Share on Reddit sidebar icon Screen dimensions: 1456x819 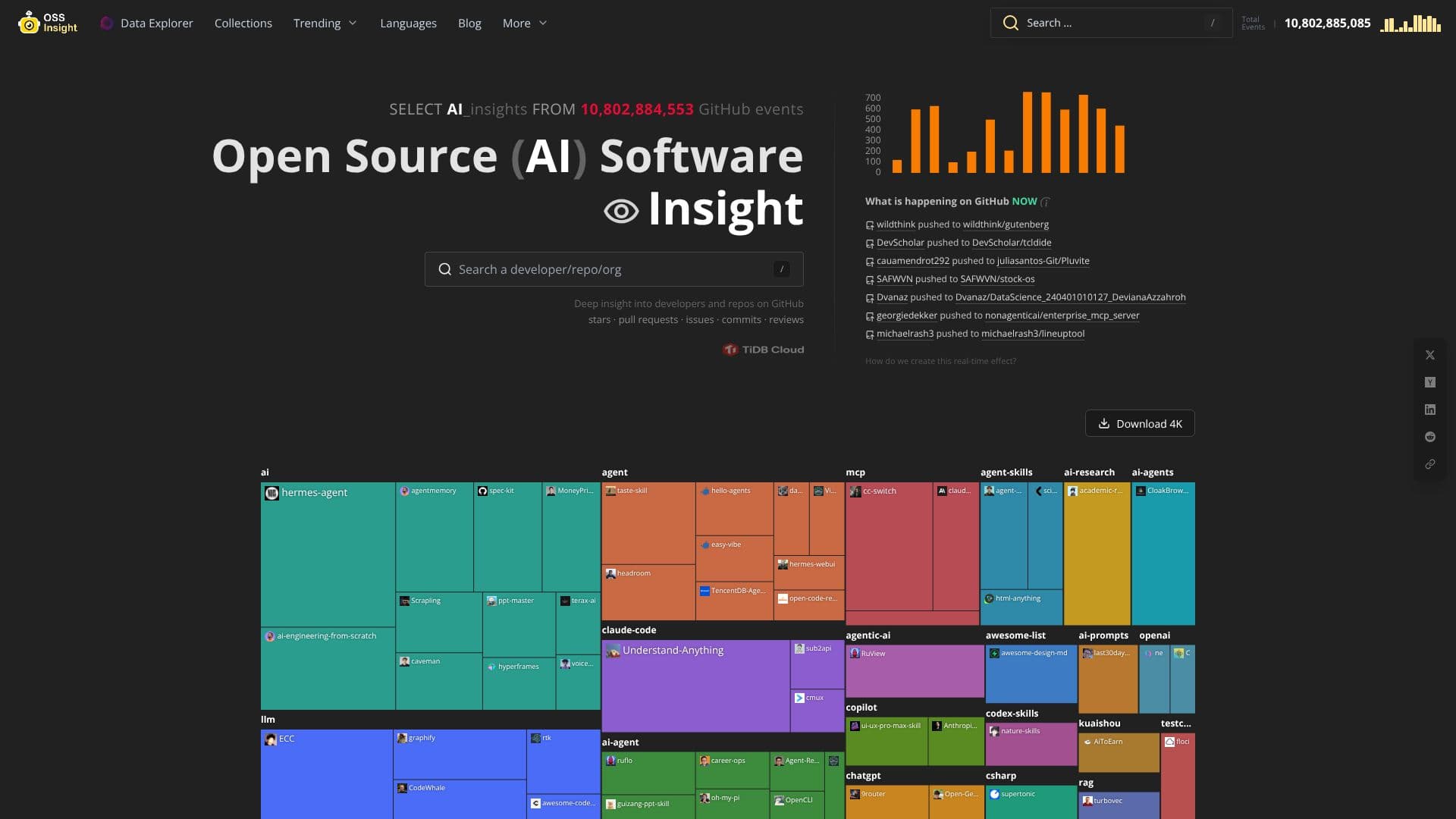1430,437
